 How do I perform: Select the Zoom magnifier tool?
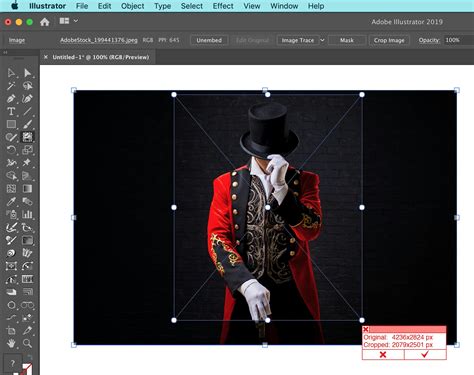27,343
